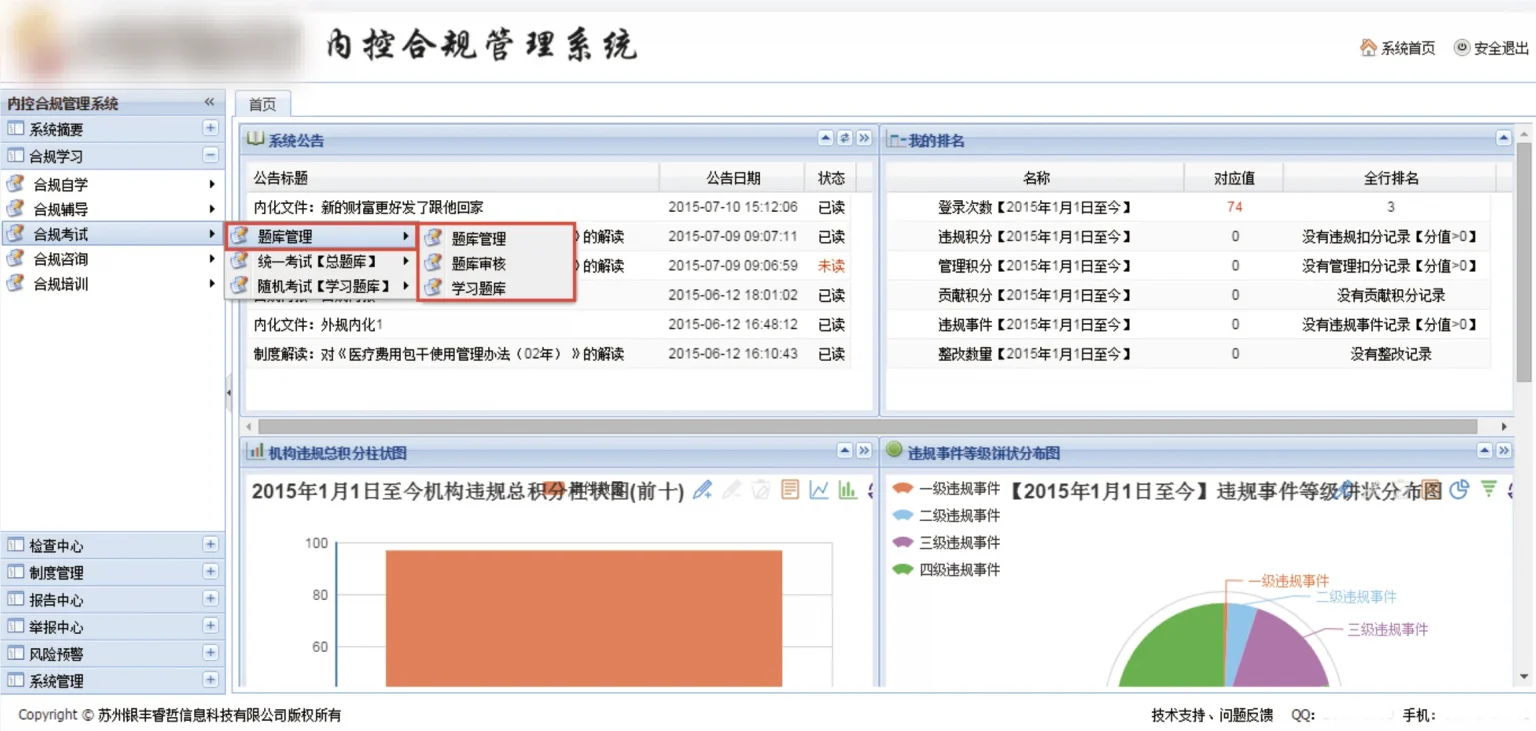
Task: Select 题库审核 from the submenu
Action: tap(479, 264)
